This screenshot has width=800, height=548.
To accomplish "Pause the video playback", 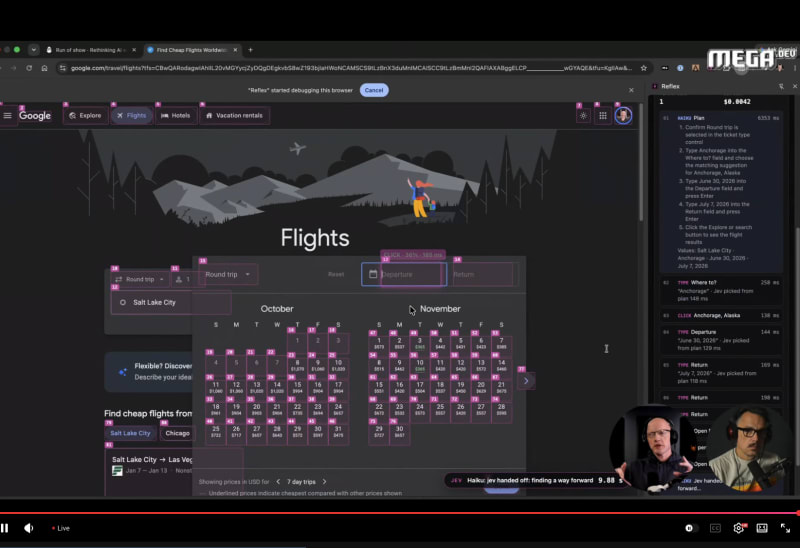I will click(5, 528).
